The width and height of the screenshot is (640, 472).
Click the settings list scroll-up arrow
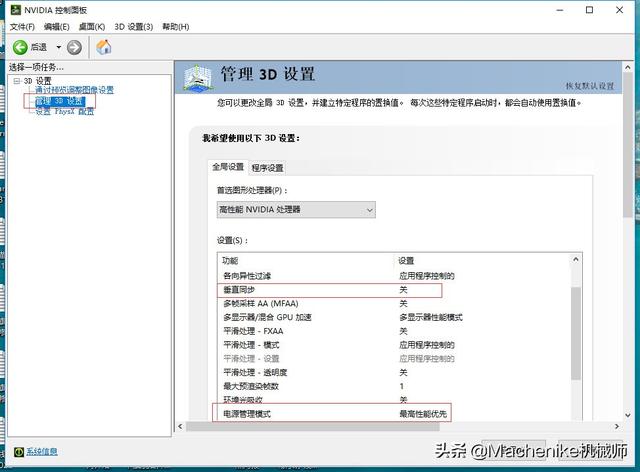[x=576, y=259]
